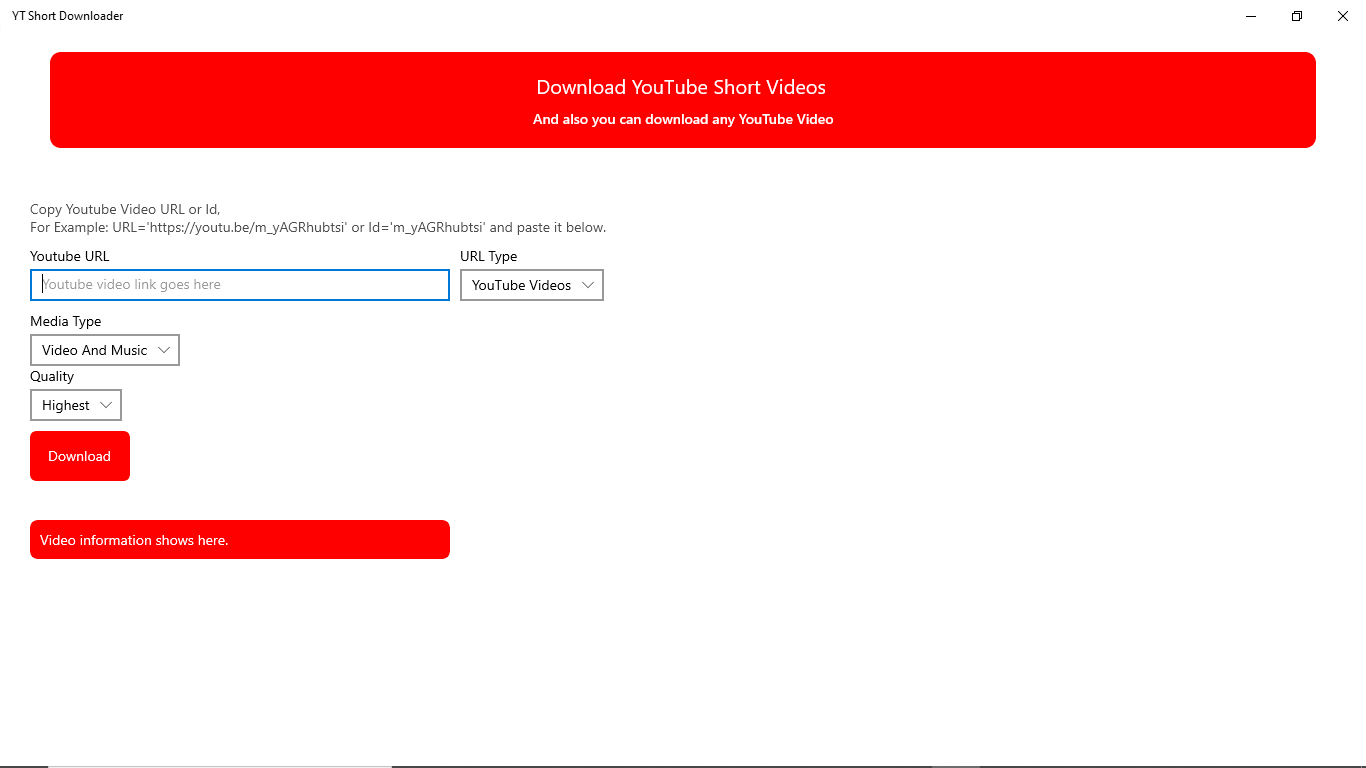Close the YT Short Downloader window
This screenshot has width=1366, height=768.
coord(1343,16)
